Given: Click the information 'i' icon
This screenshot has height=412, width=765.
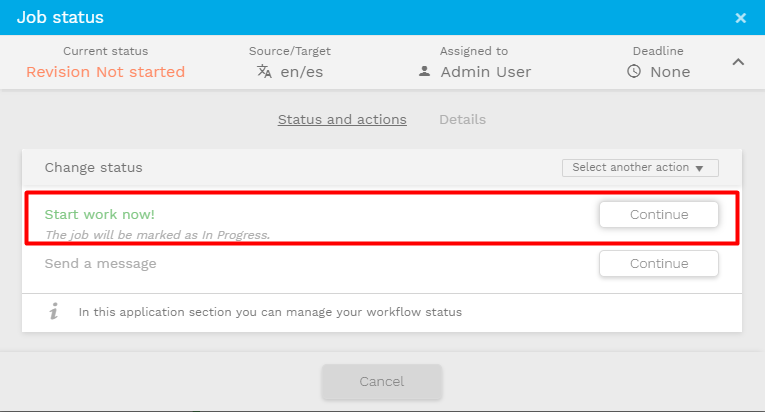Looking at the screenshot, I should (54, 312).
